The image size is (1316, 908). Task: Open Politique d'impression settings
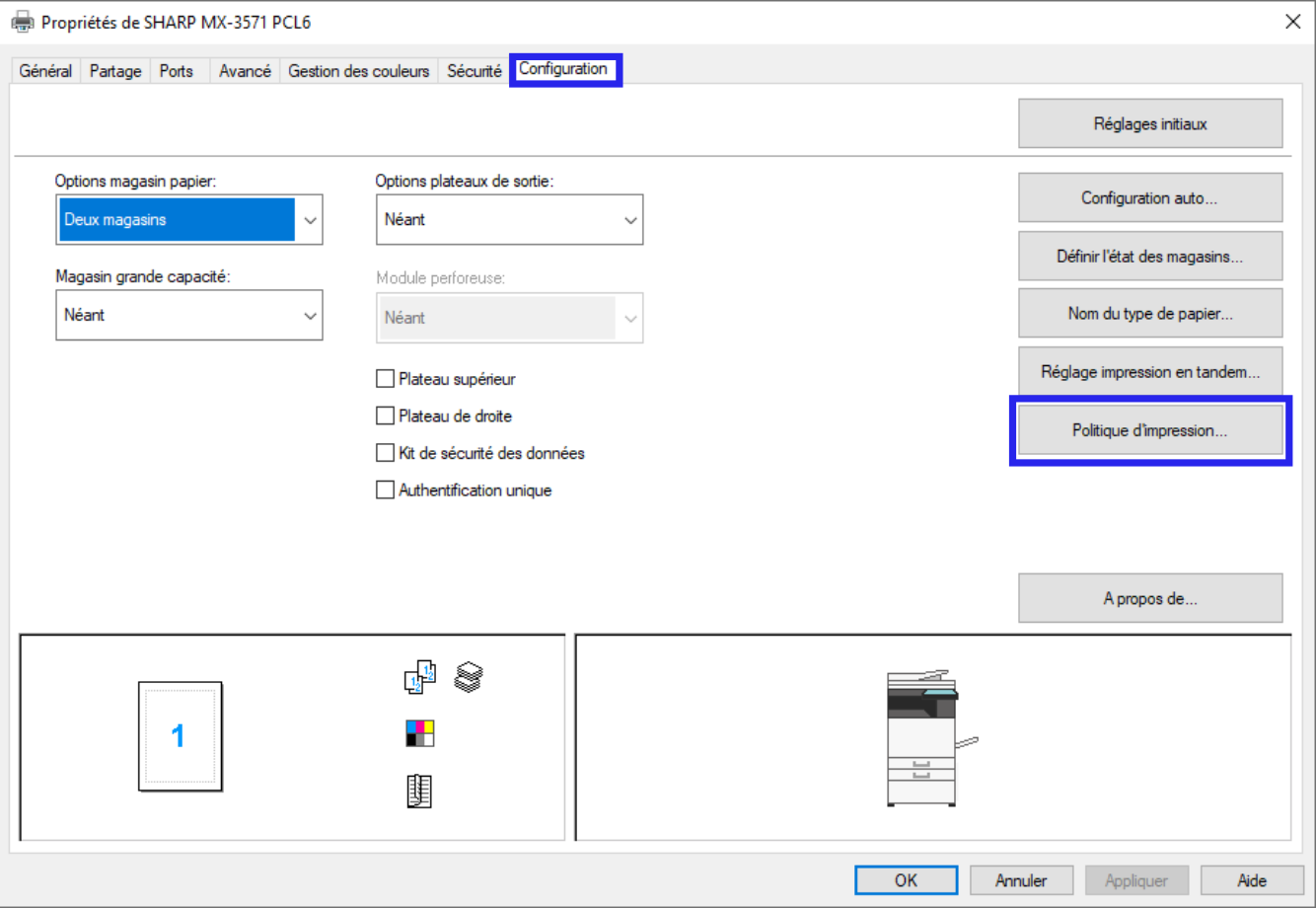(x=1150, y=430)
